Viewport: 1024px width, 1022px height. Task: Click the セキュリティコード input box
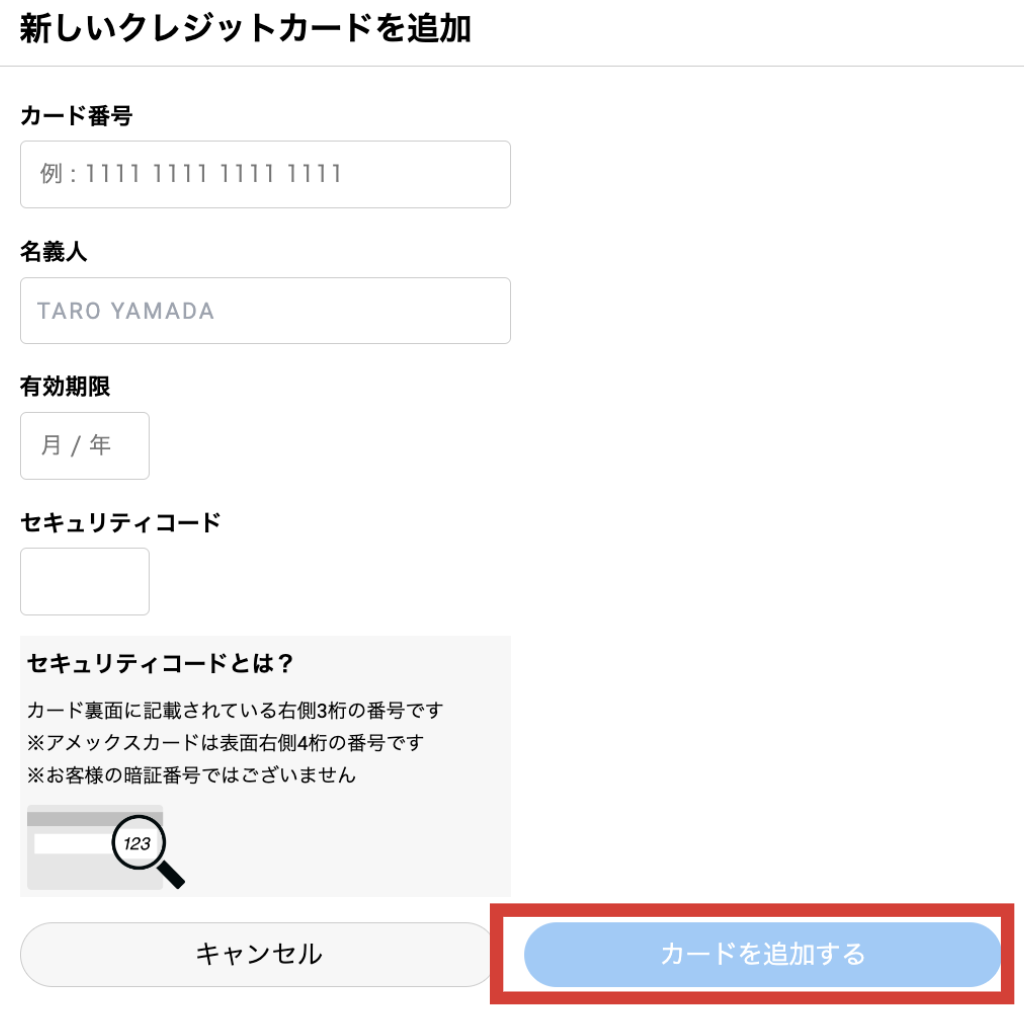(x=84, y=581)
